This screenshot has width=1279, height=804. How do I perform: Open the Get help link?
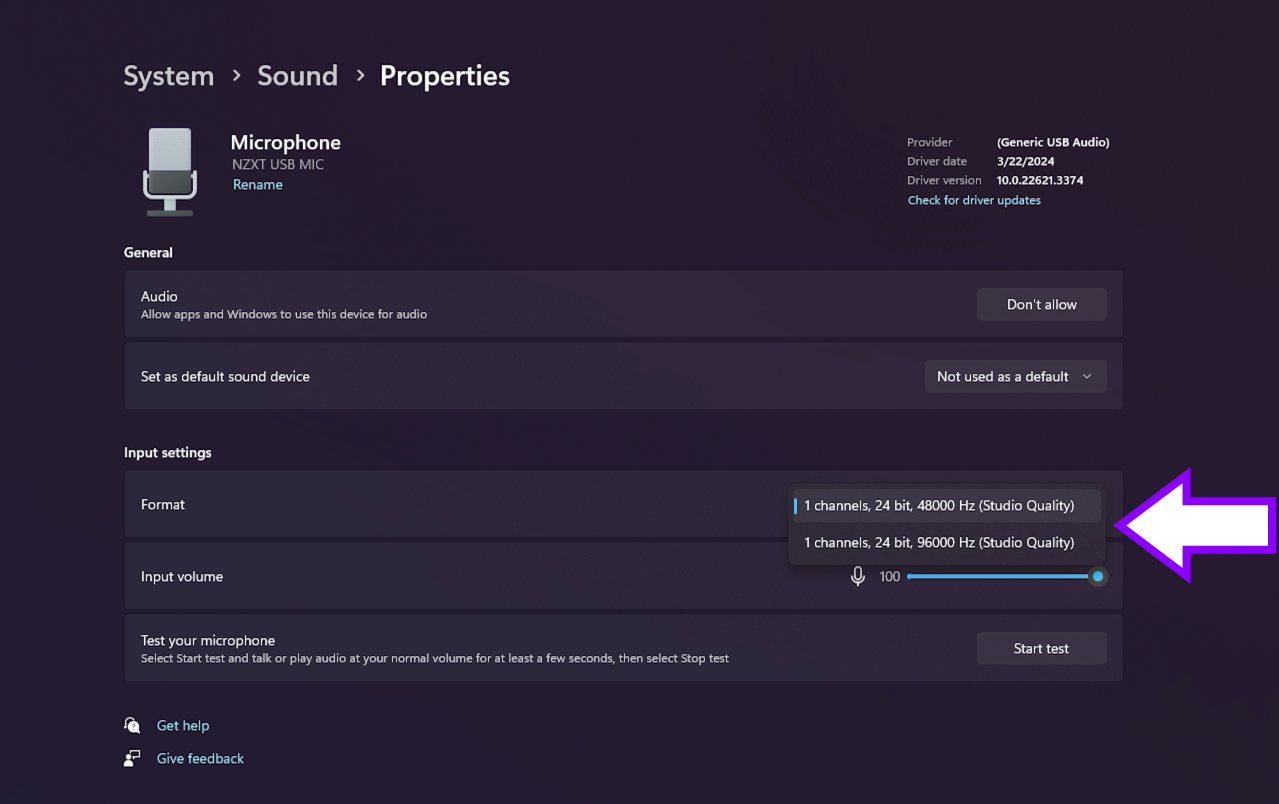(x=183, y=724)
